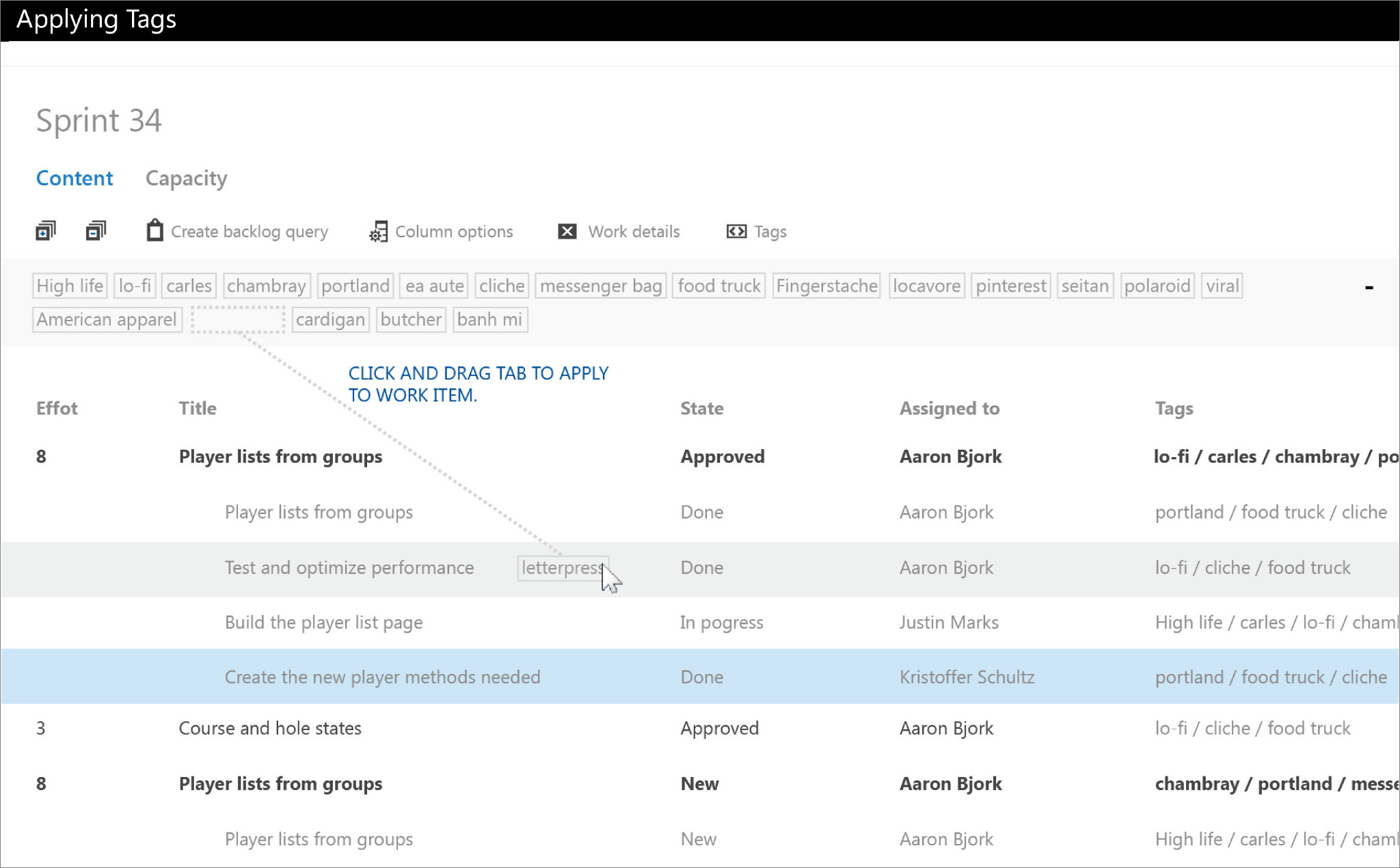Click the Kristoffer Schultz assignee cell
This screenshot has height=868, width=1400.
point(967,677)
